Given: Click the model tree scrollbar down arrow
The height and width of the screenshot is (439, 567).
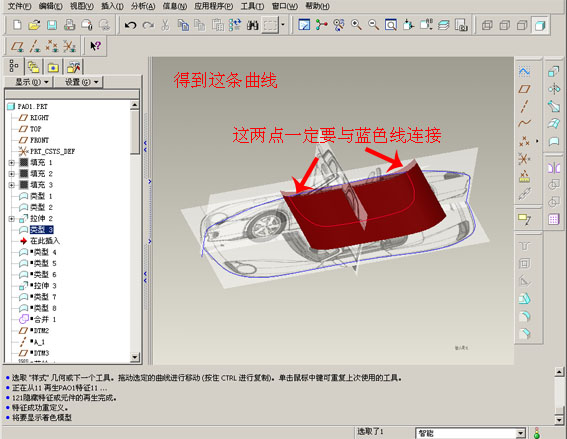Looking at the screenshot, I should tap(135, 357).
